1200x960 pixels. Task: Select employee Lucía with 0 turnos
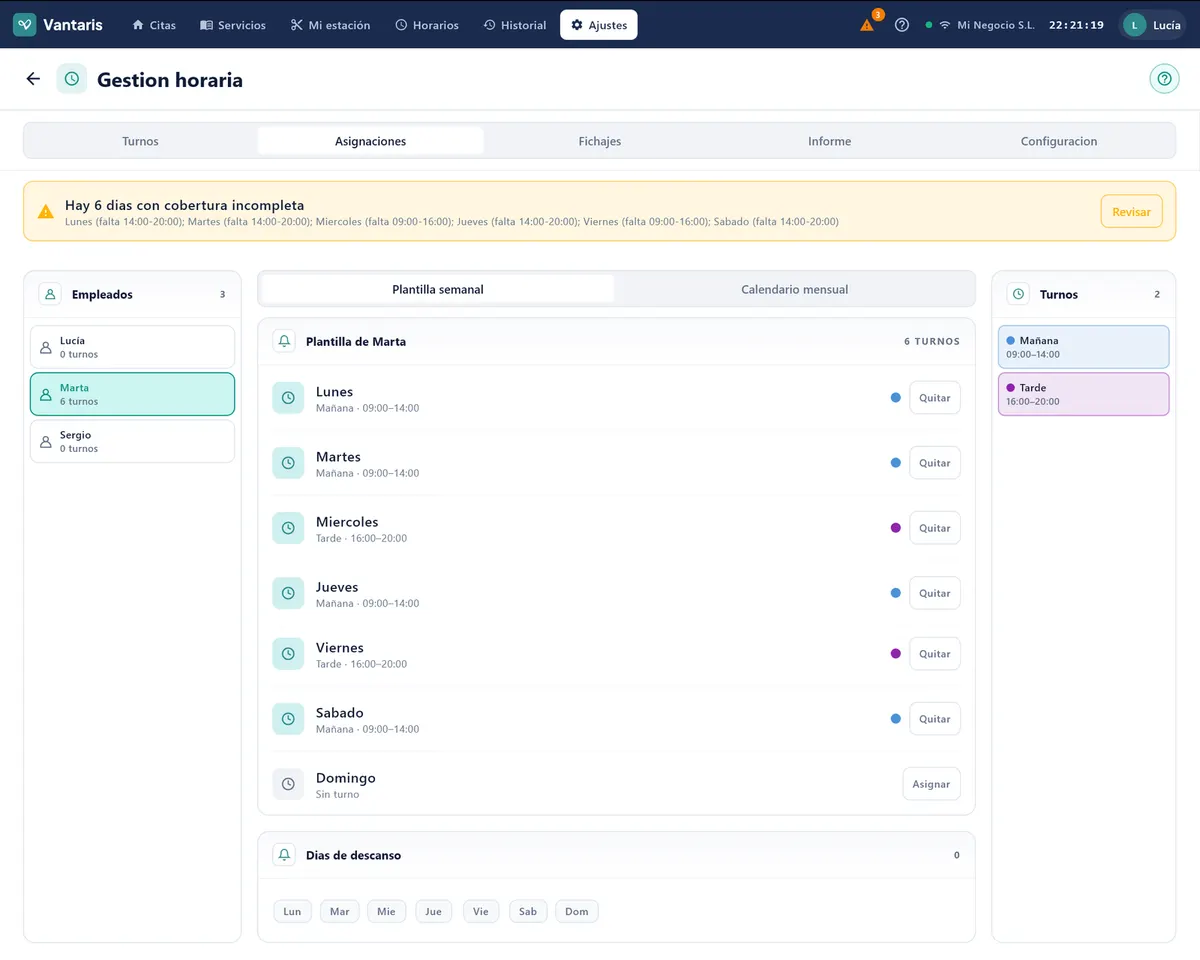click(x=132, y=347)
